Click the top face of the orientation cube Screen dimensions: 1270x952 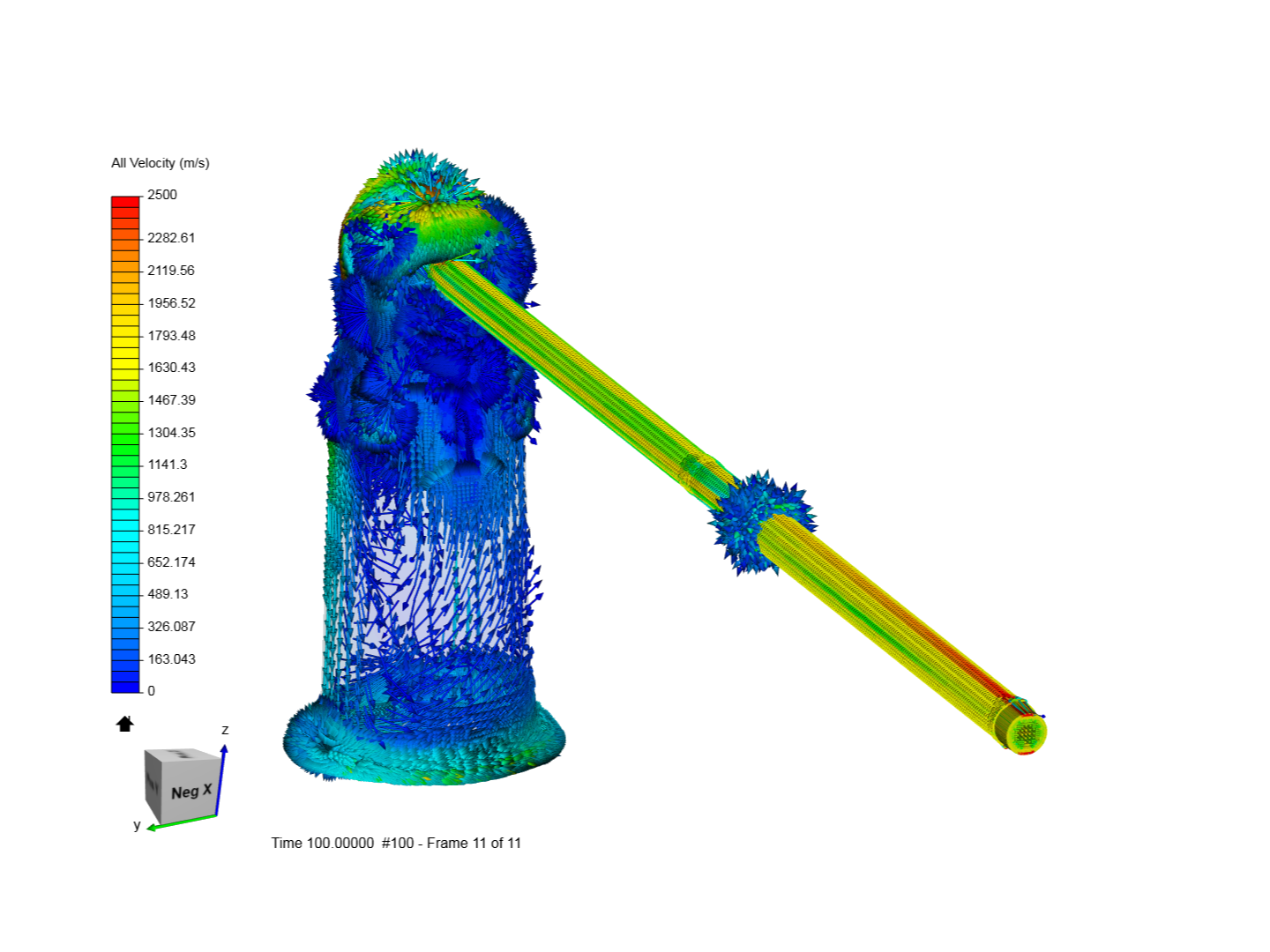(183, 755)
